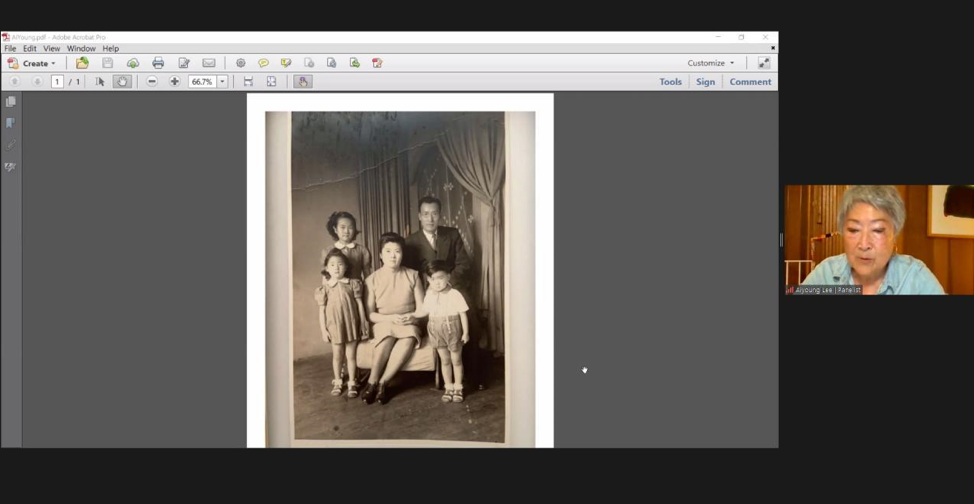The image size is (974, 504).
Task: Click the previous page up arrow
Action: [15, 81]
